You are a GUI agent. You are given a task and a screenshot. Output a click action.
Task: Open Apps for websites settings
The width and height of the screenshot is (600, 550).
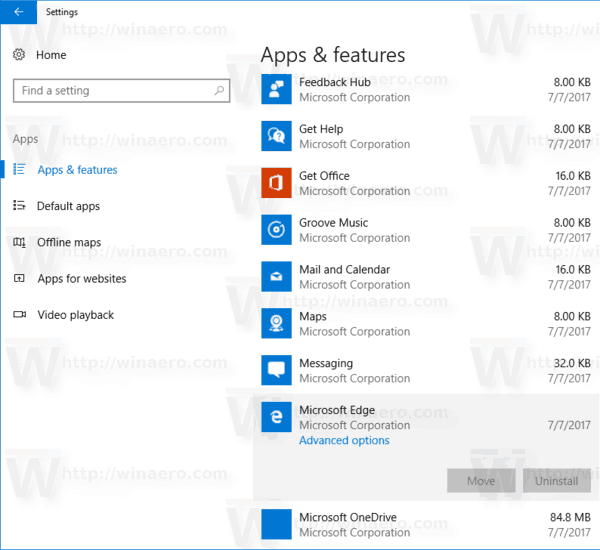(82, 279)
